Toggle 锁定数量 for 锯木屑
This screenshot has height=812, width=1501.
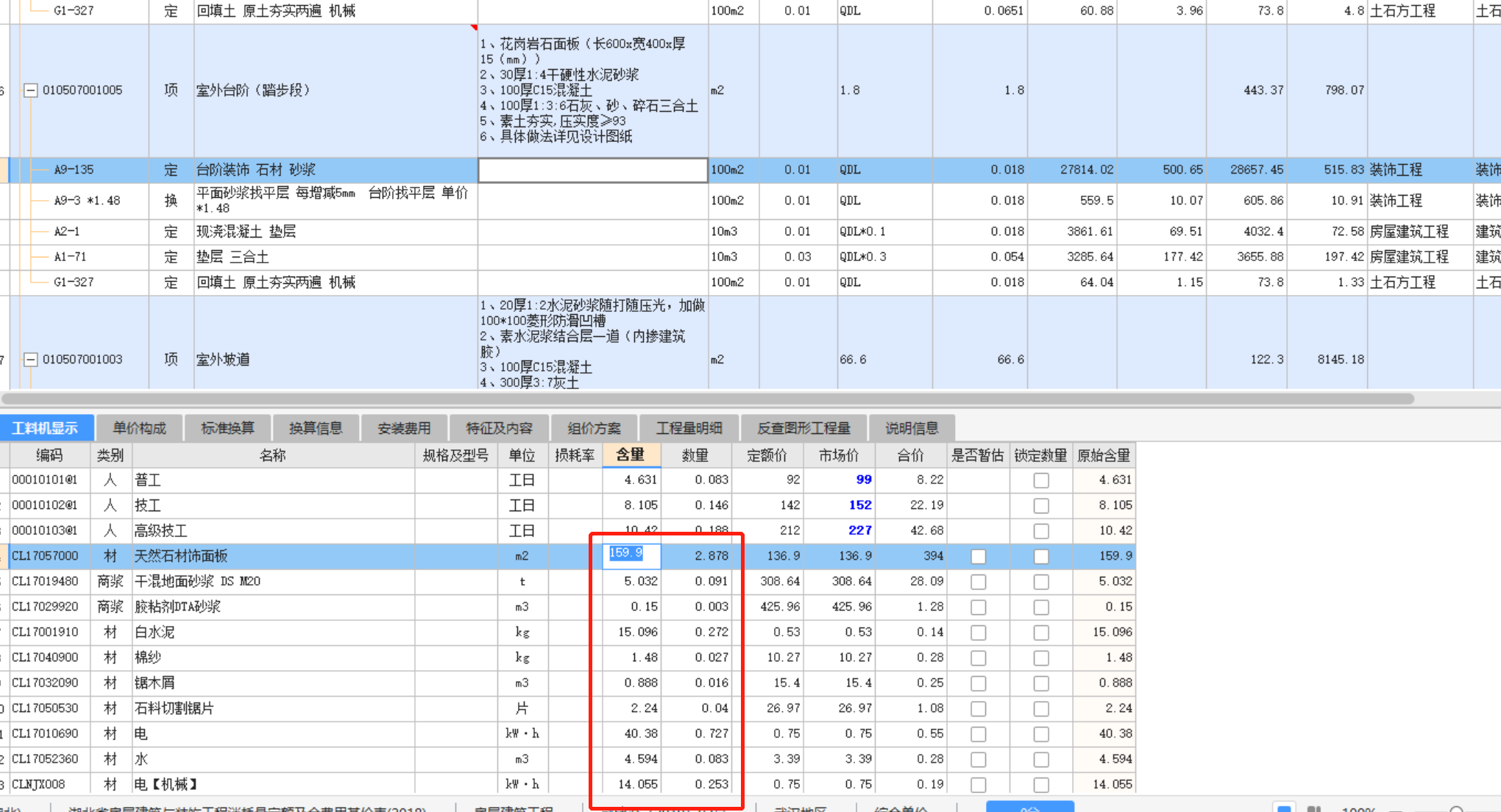tap(1041, 683)
